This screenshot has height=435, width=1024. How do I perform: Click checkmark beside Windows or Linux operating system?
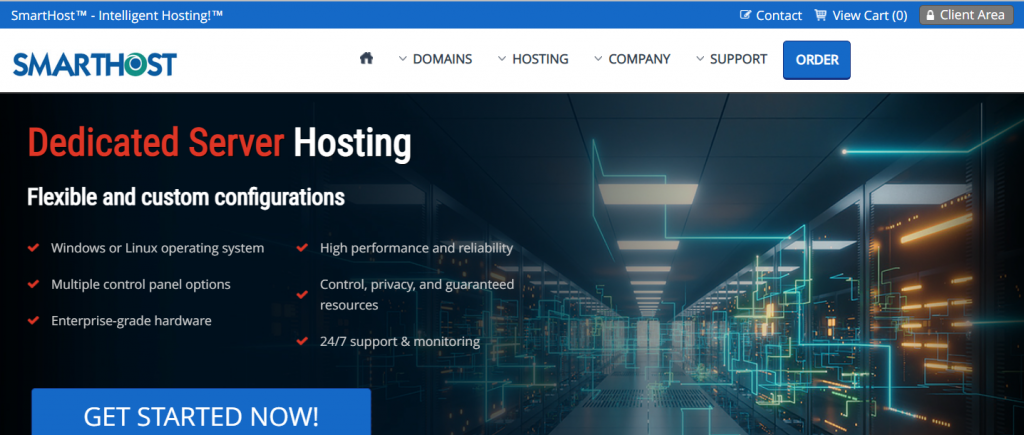[x=33, y=248]
